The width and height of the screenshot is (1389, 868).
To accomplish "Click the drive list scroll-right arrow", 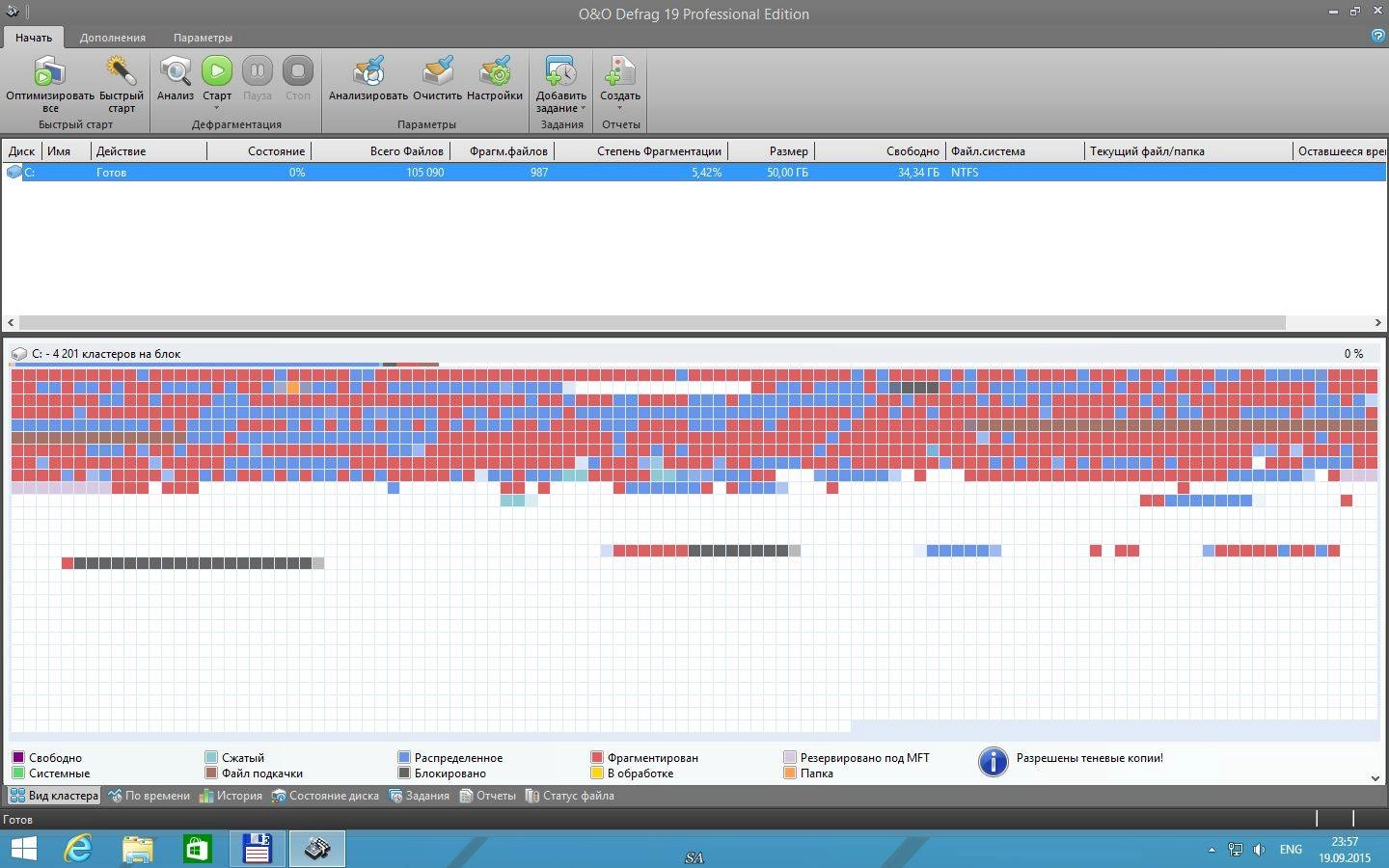I will click(x=1377, y=322).
